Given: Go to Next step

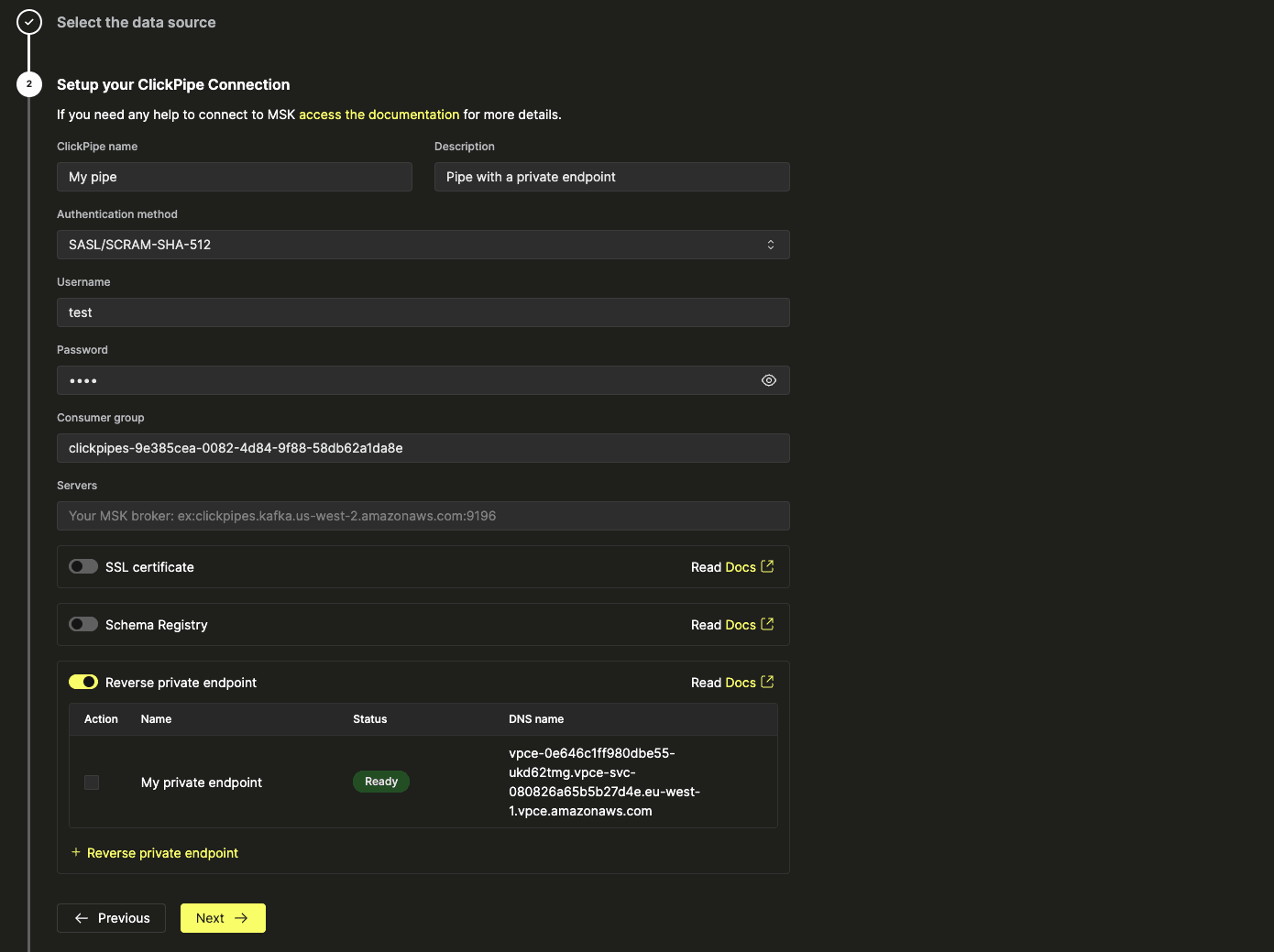Looking at the screenshot, I should click(x=223, y=918).
